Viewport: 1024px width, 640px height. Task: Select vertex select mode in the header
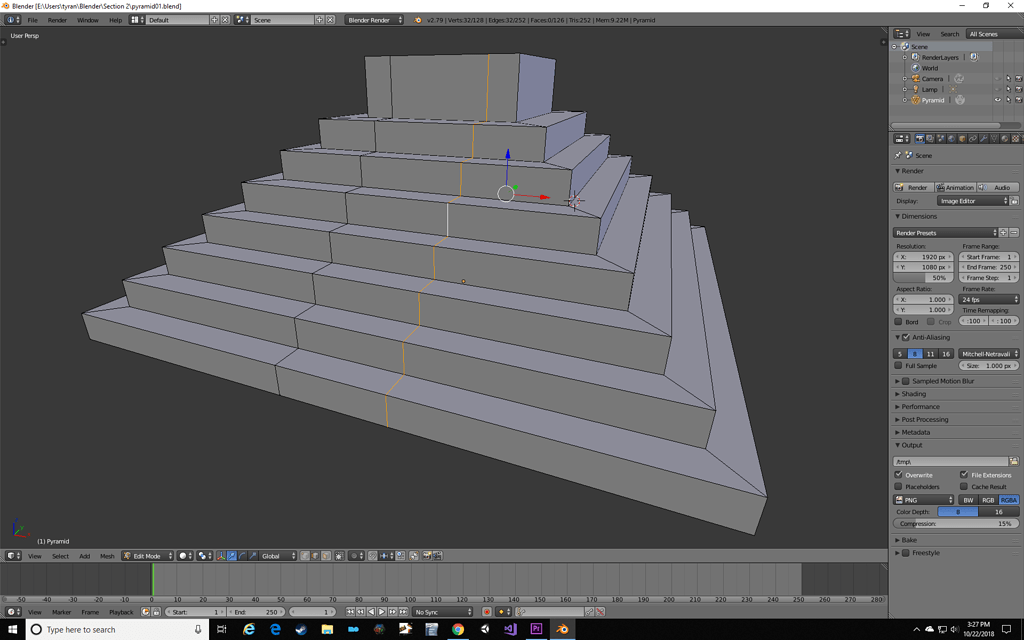tap(306, 556)
